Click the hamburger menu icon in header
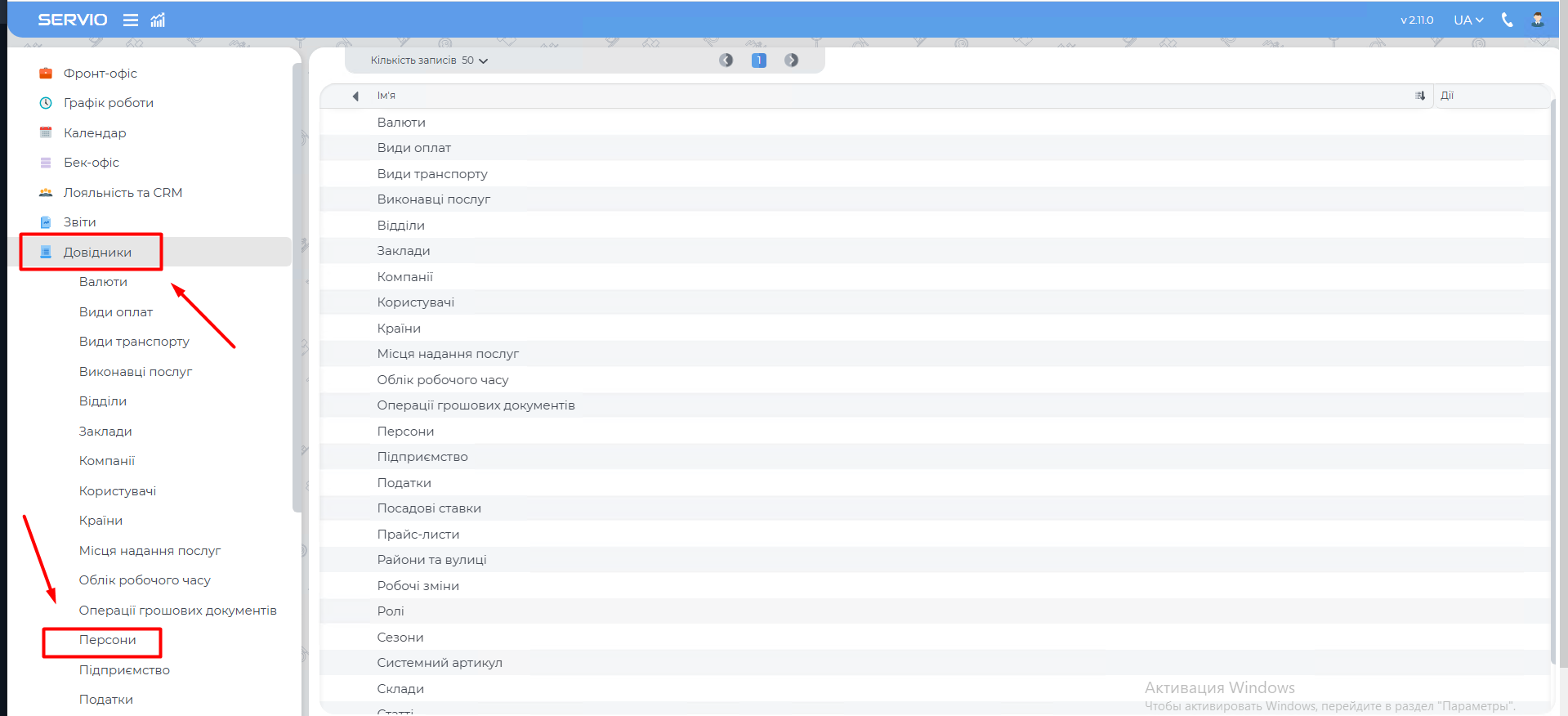The height and width of the screenshot is (716, 1568). [x=131, y=20]
